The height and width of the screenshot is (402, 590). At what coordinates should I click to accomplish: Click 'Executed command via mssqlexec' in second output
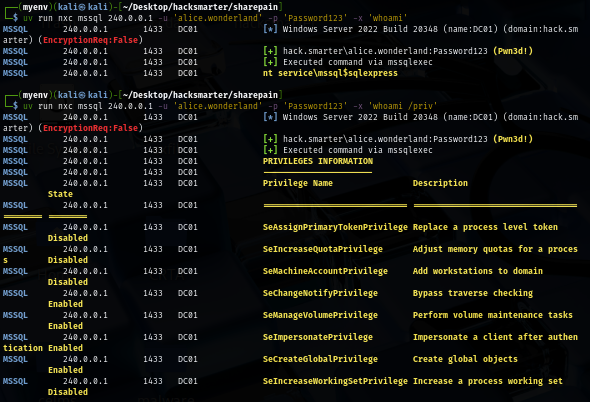point(358,150)
